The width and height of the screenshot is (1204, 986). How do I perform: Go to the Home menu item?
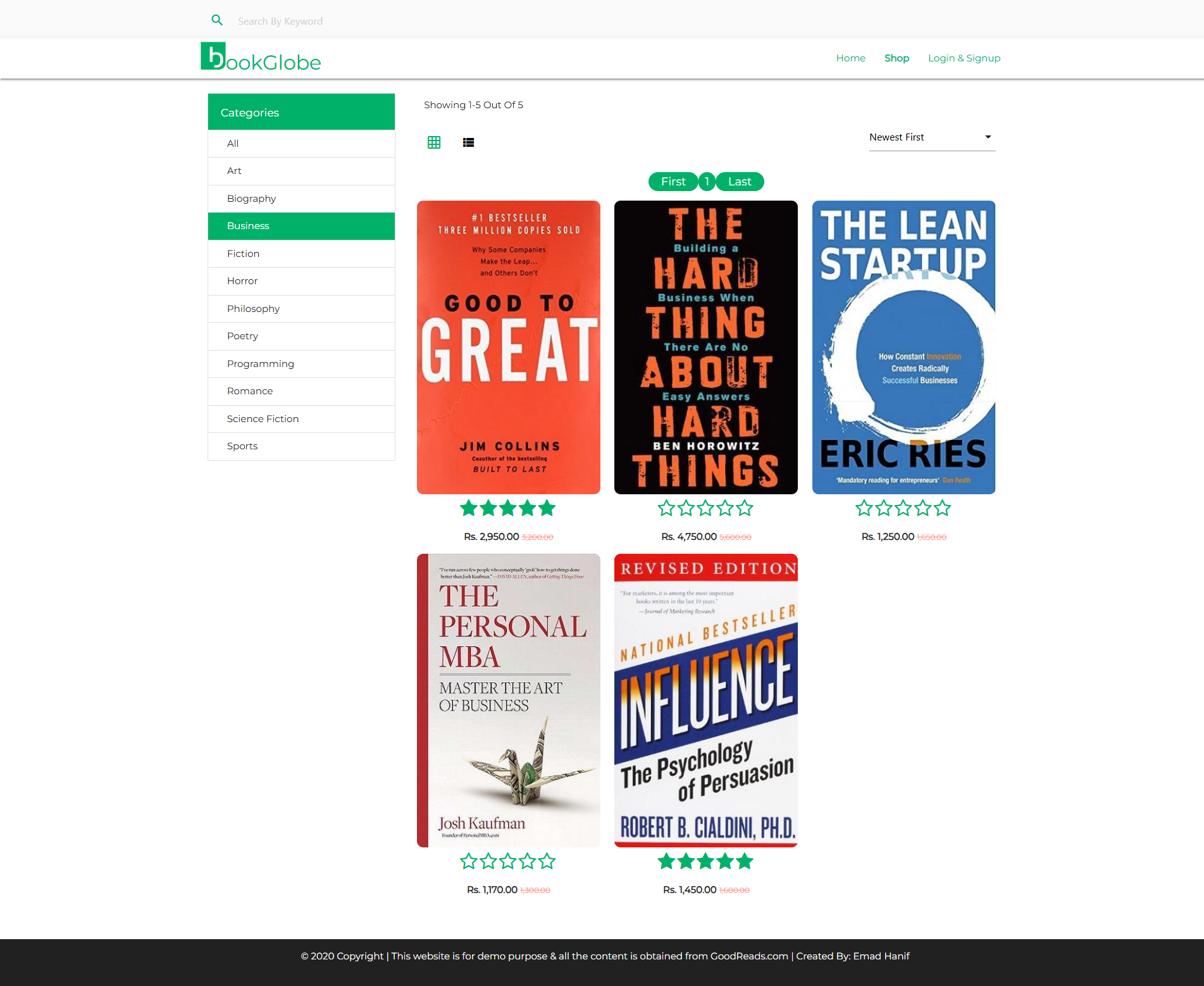[850, 58]
